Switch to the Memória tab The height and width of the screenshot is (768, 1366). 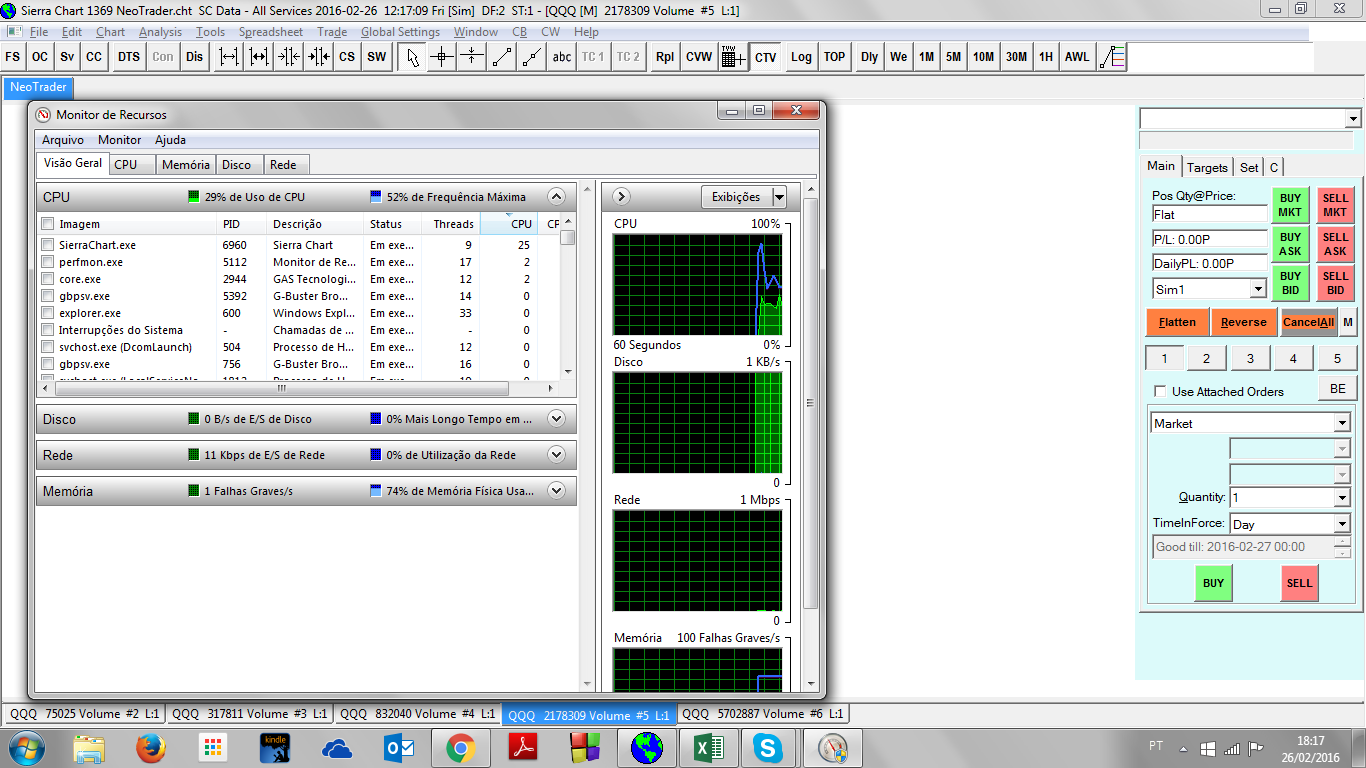[186, 164]
